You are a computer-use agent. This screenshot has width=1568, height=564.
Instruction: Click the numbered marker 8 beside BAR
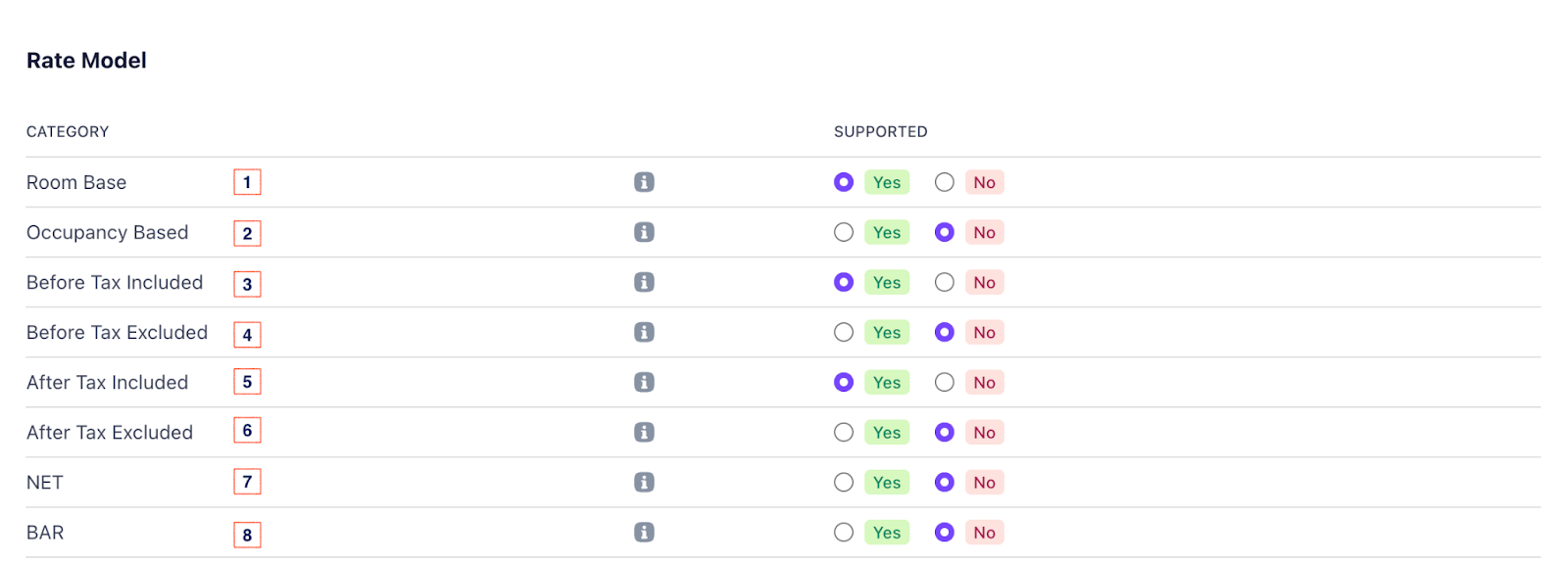click(x=247, y=535)
